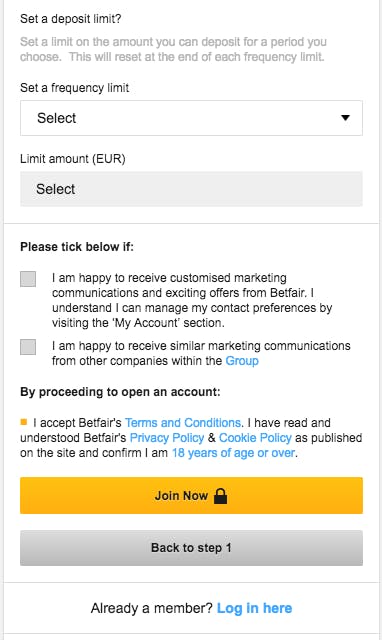This screenshot has width=382, height=640.
Task: Follow the '18 years of age or over' link
Action: pyautogui.click(x=233, y=453)
